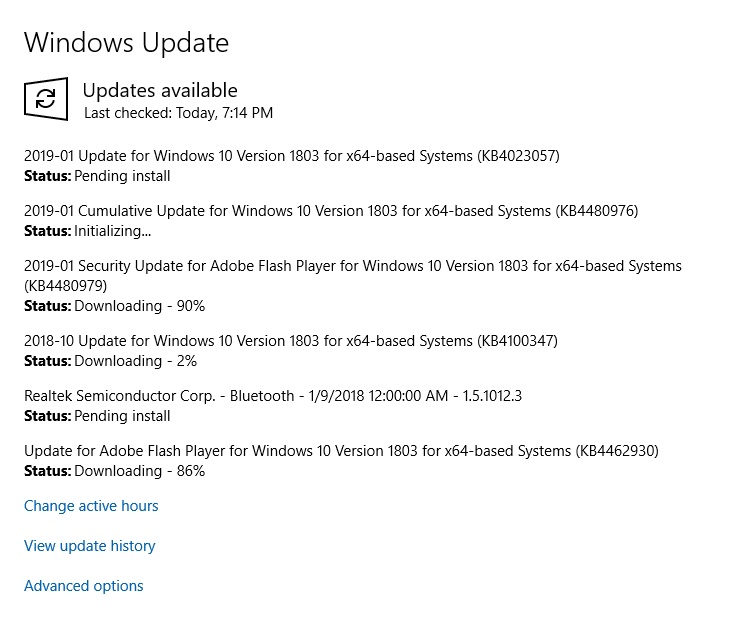The width and height of the screenshot is (740, 622).
Task: Select the KB4023057 update title
Action: pos(291,156)
